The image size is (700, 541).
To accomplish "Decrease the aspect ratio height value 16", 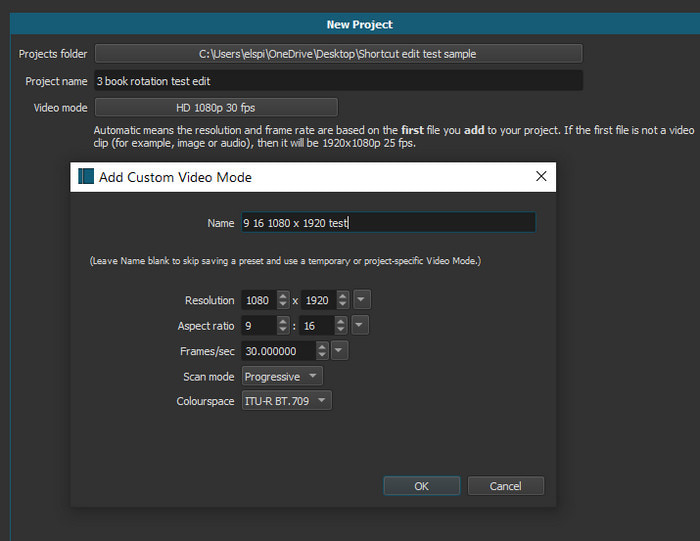I will (x=343, y=330).
